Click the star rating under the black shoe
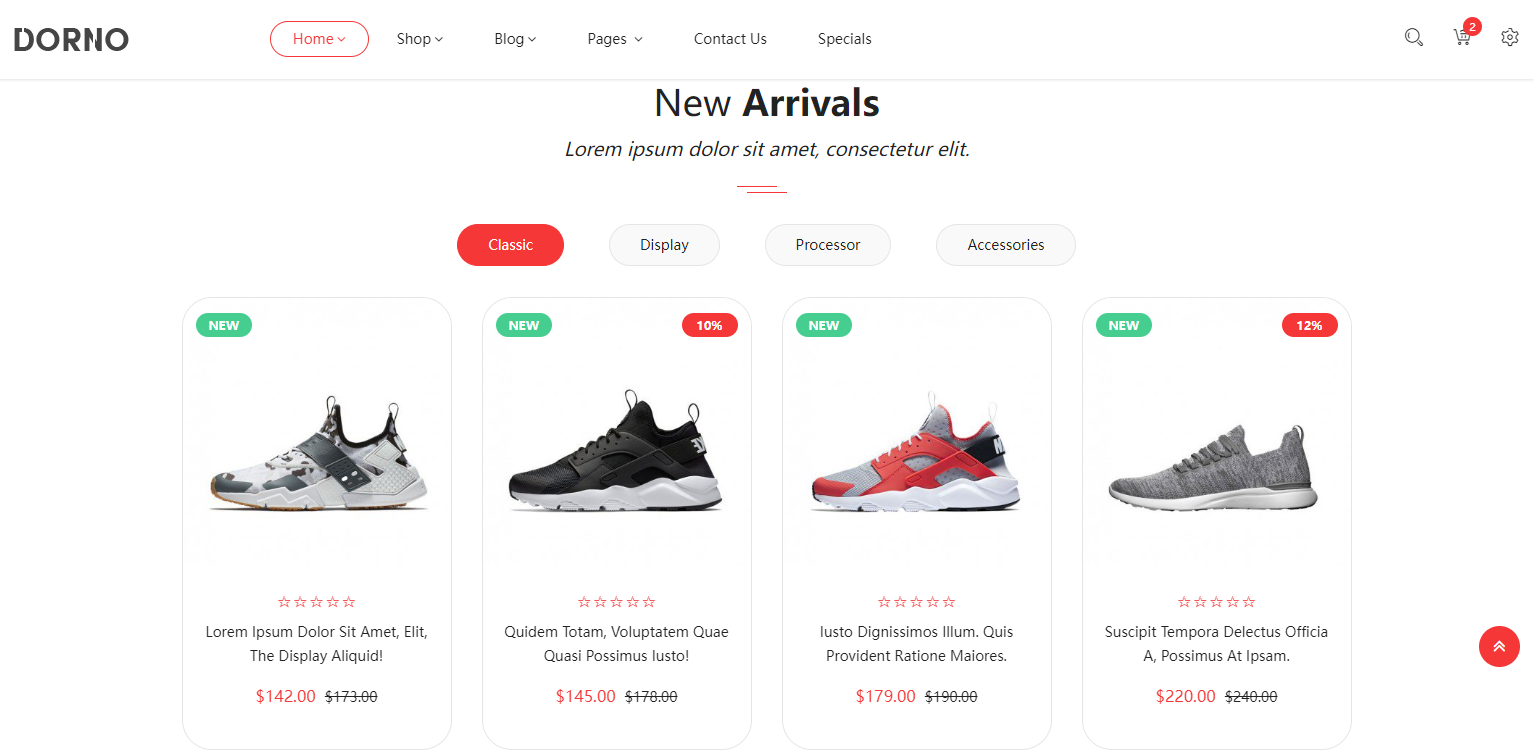1534x754 pixels. (616, 602)
